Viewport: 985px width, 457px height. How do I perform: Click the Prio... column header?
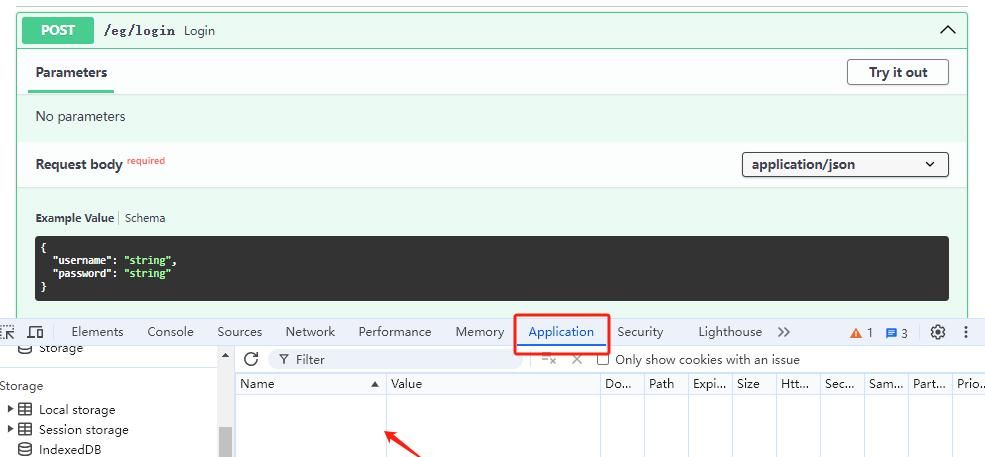point(969,383)
